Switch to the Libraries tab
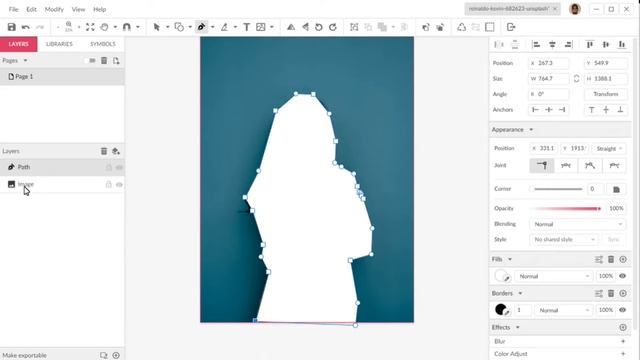640x360 pixels. click(59, 44)
